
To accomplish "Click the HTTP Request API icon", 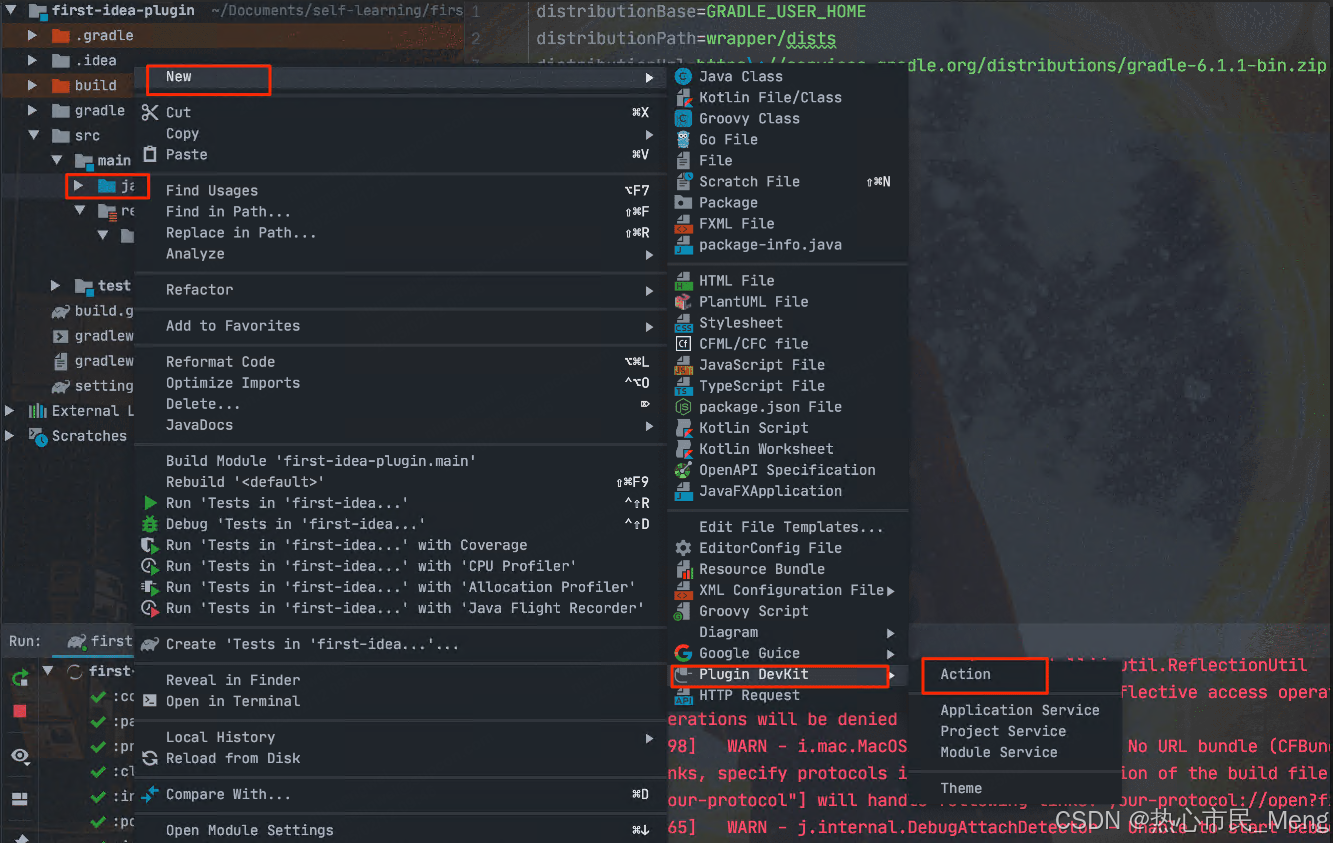I will click(x=683, y=696).
